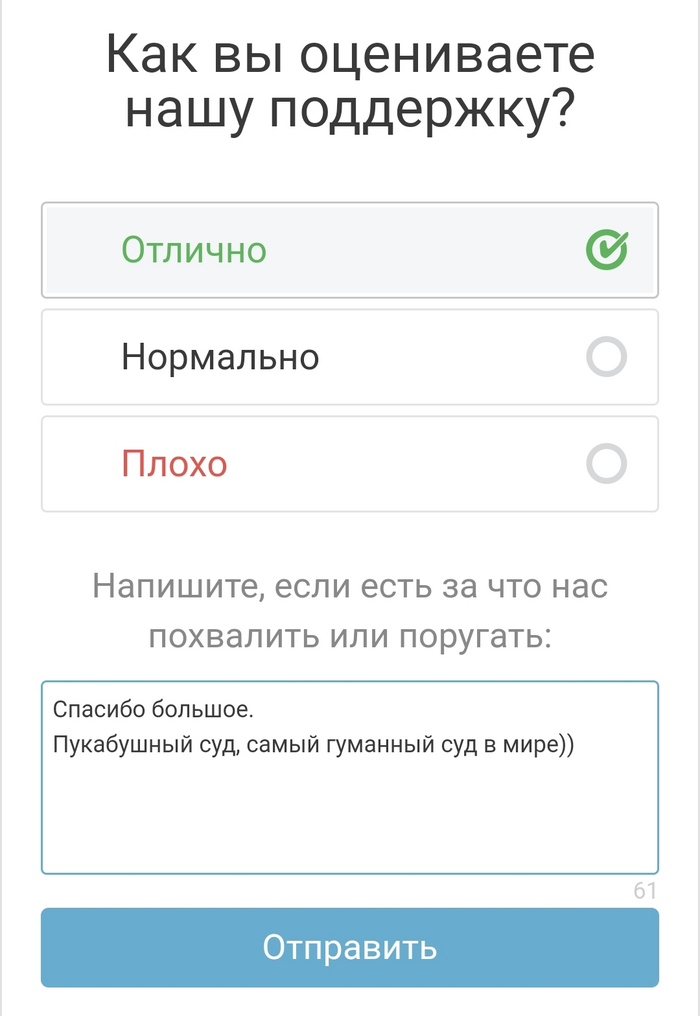This screenshot has width=700, height=1016.
Task: Click the 'Напишите, если есть за что' prompt text
Action: tap(350, 585)
